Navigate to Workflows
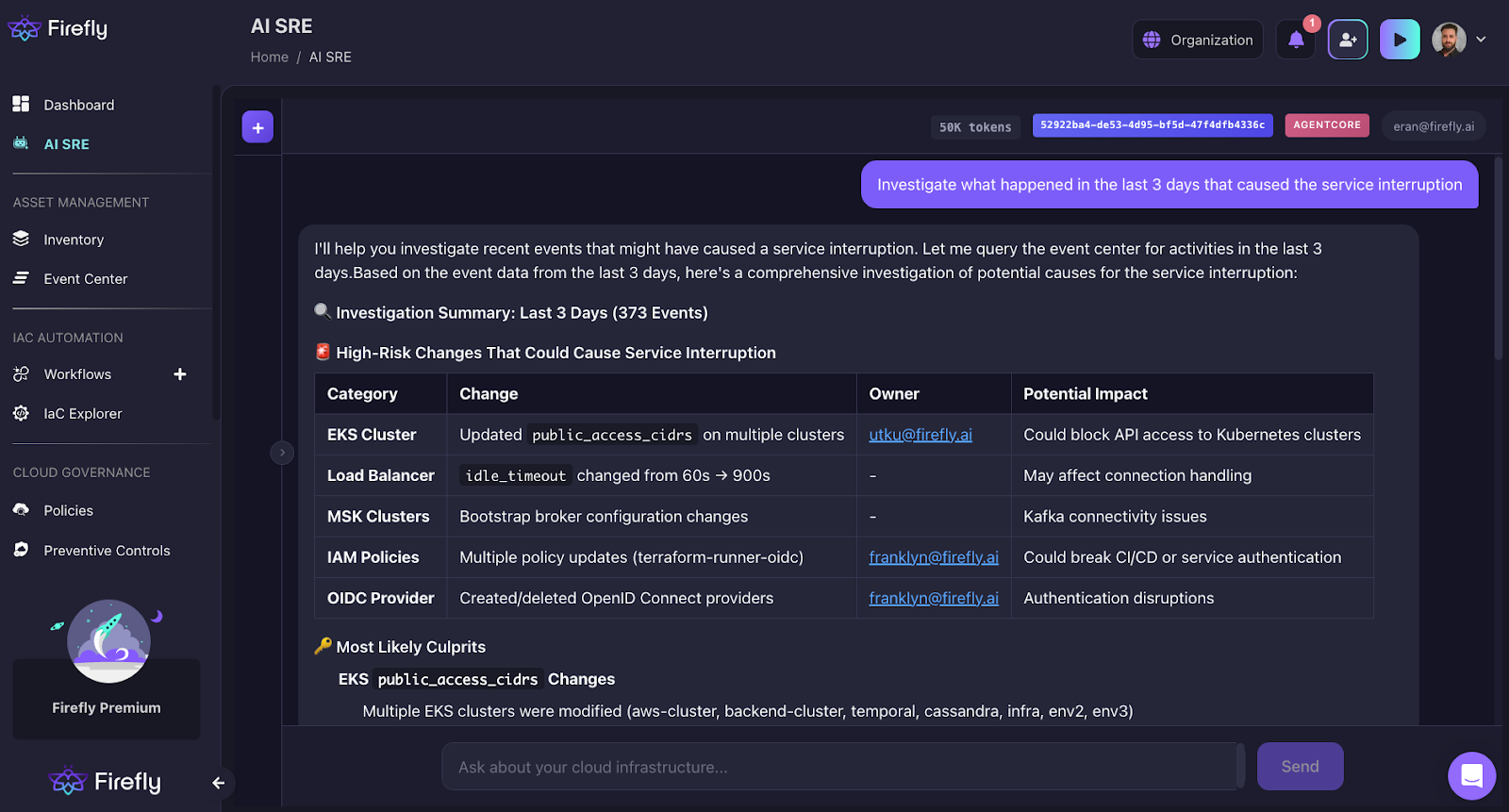The image size is (1509, 812). point(77,374)
